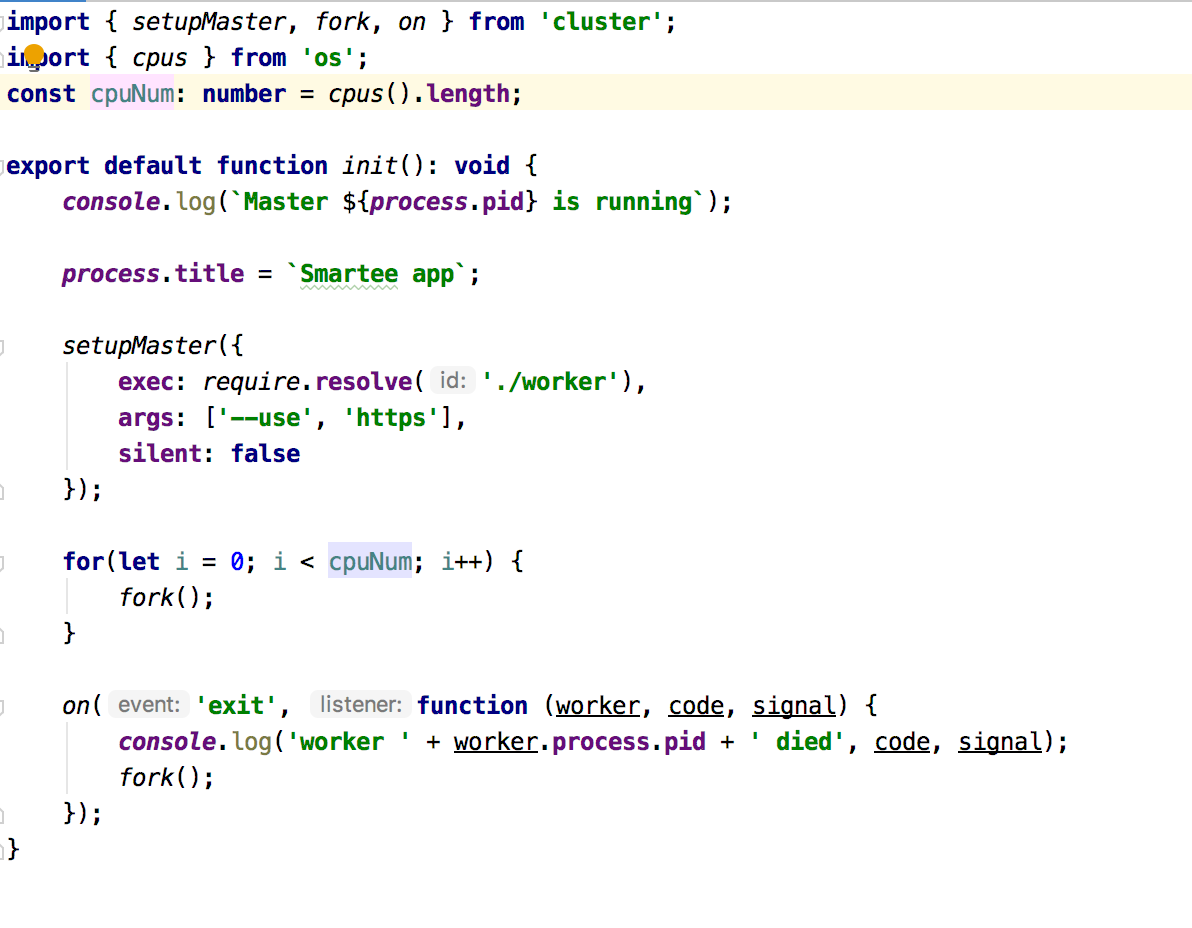This screenshot has width=1192, height=928.
Task: Click the yellow lightbulb intention icon
Action: (36, 56)
